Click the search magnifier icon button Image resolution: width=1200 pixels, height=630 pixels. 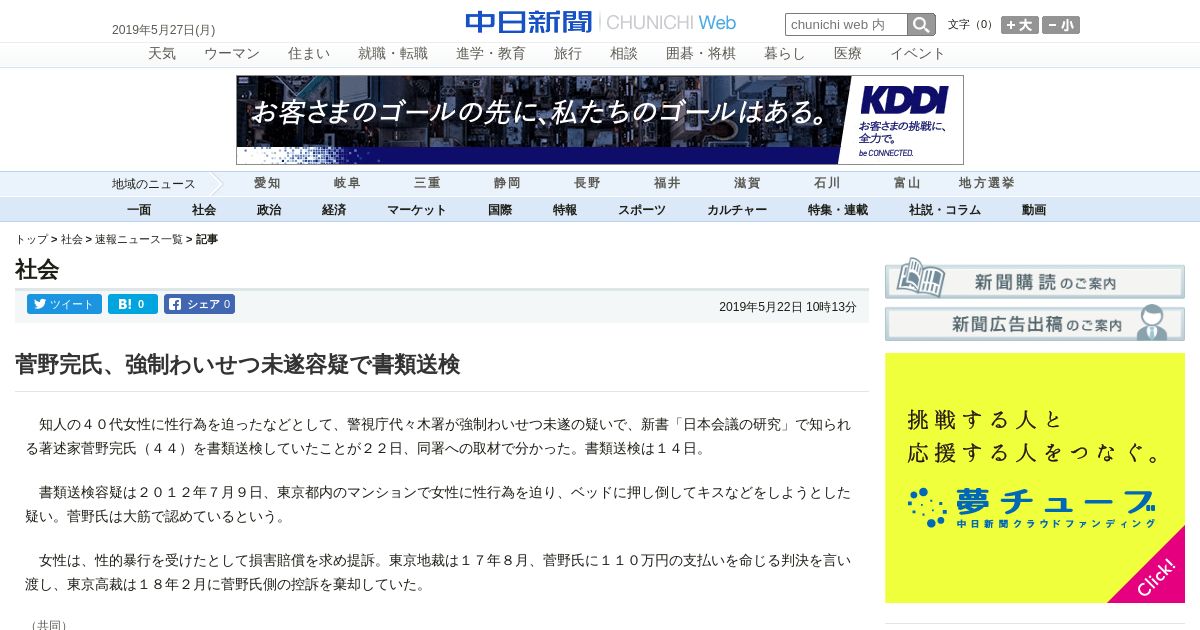click(921, 25)
